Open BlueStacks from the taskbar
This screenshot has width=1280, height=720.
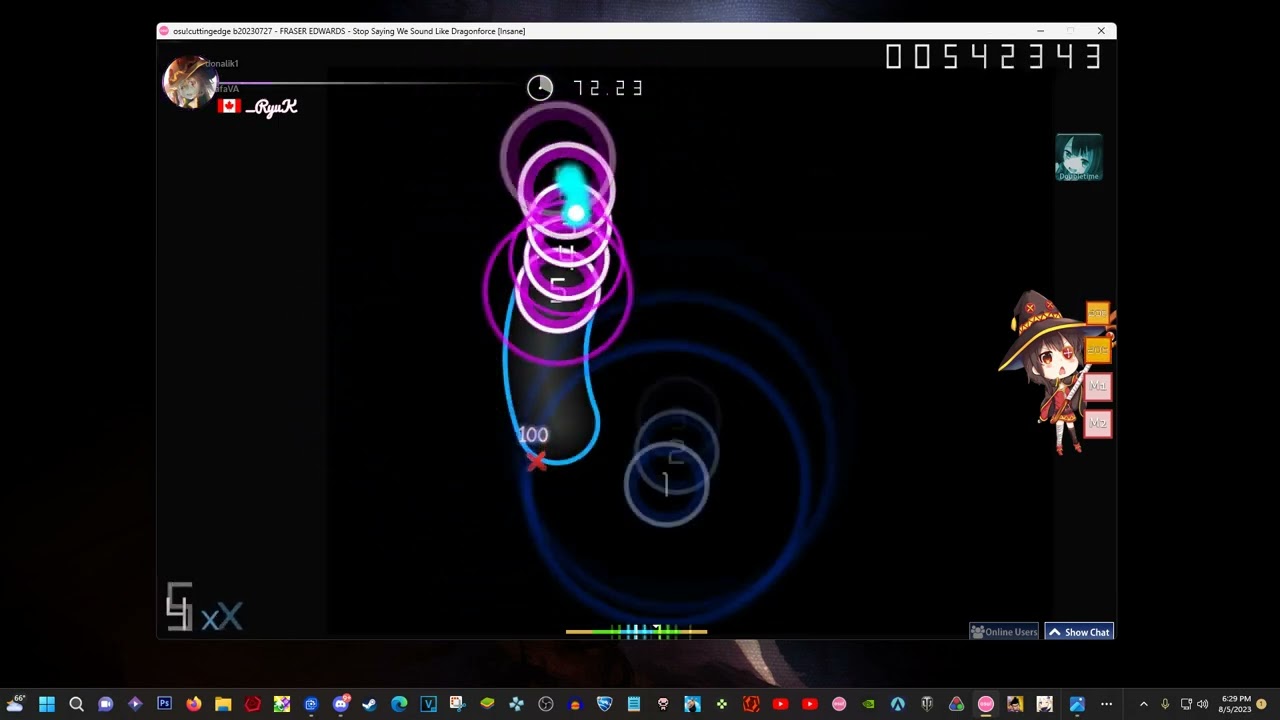(x=487, y=704)
